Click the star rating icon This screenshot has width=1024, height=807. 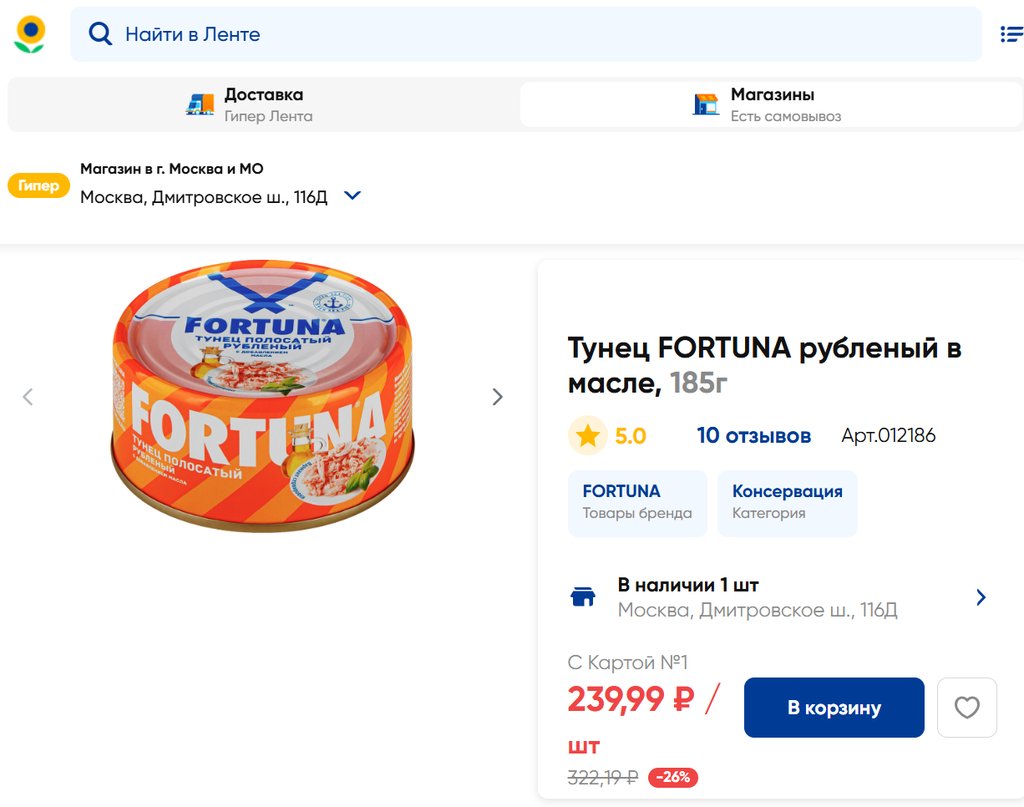(587, 436)
